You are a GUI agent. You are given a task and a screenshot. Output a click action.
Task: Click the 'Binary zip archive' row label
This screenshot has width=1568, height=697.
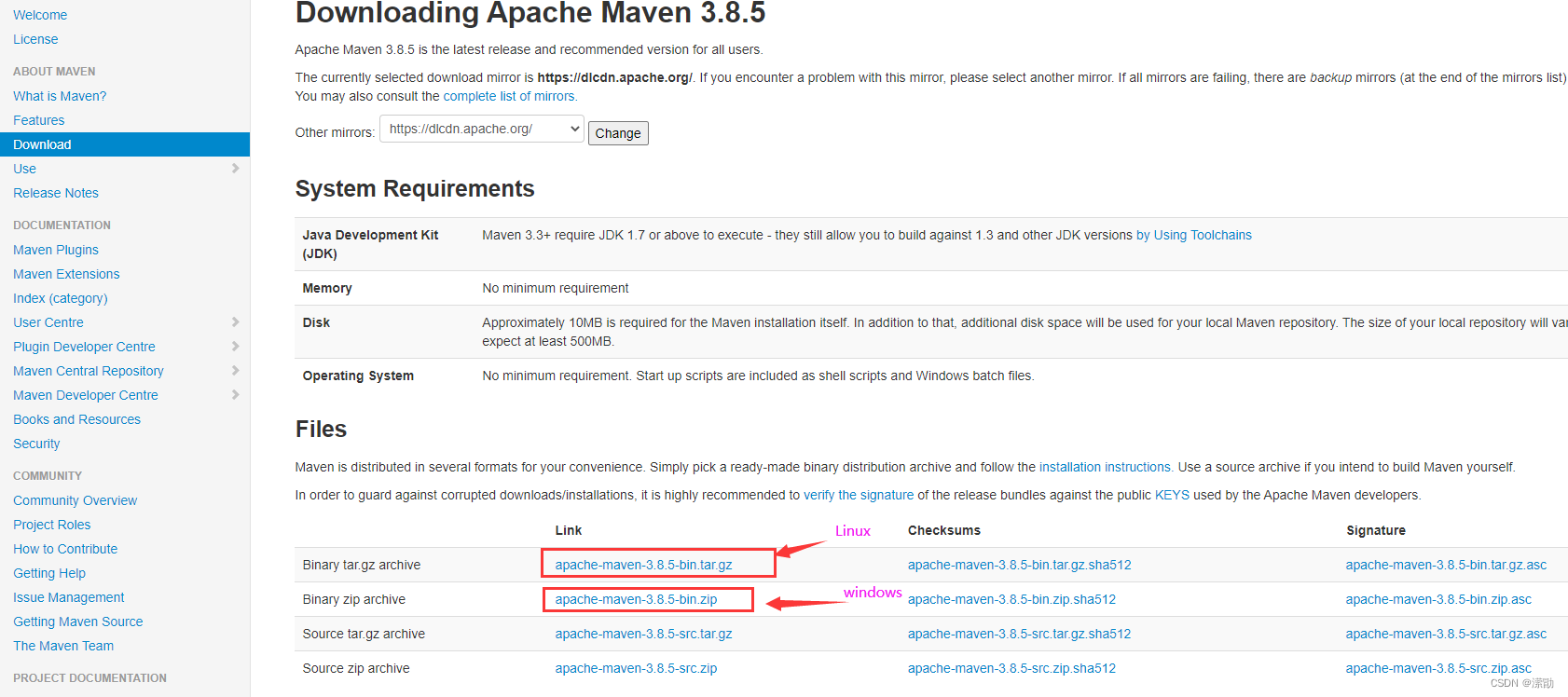pyautogui.click(x=354, y=599)
